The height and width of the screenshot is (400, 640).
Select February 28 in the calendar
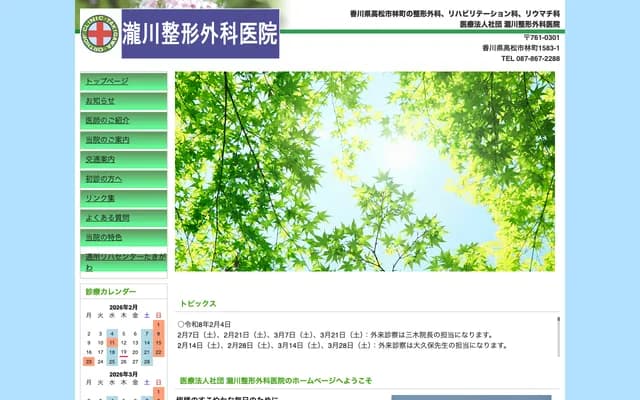(147, 362)
